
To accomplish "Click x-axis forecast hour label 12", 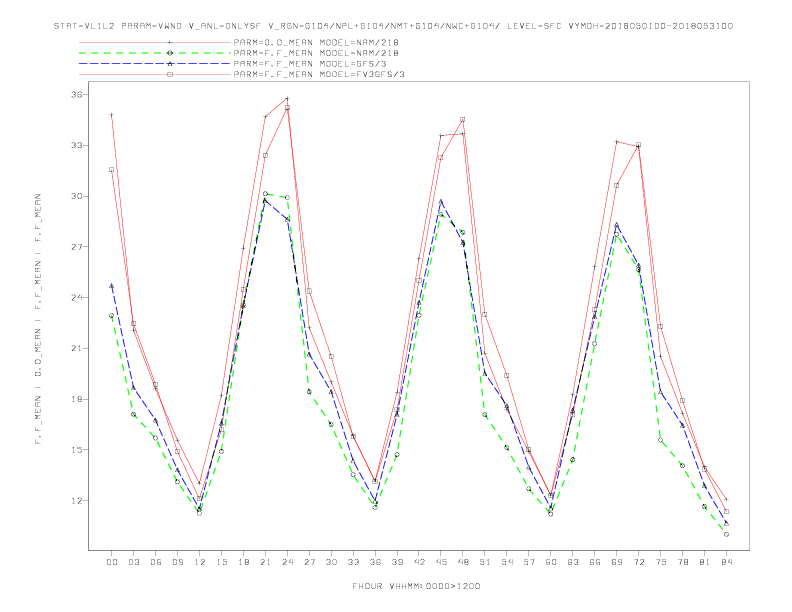I will point(200,562).
